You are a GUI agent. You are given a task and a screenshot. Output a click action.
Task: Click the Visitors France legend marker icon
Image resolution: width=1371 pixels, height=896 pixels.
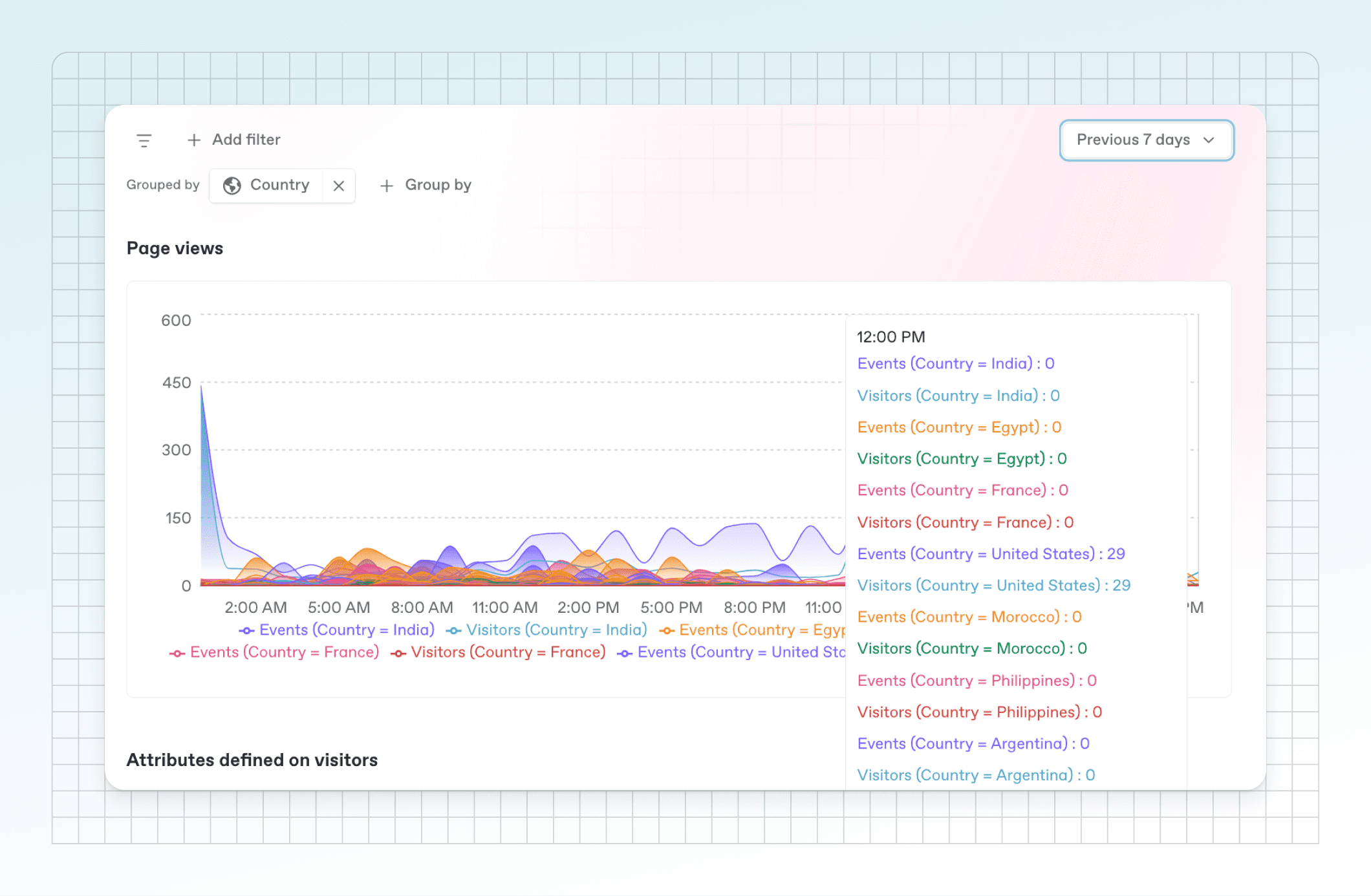point(398,653)
